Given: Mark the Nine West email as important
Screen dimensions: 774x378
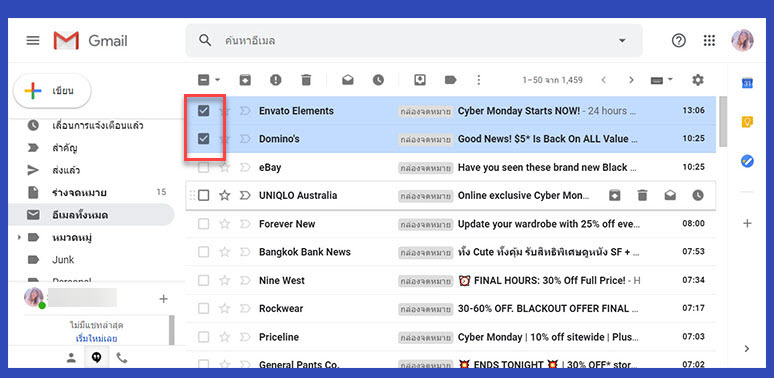Looking at the screenshot, I should (x=245, y=281).
